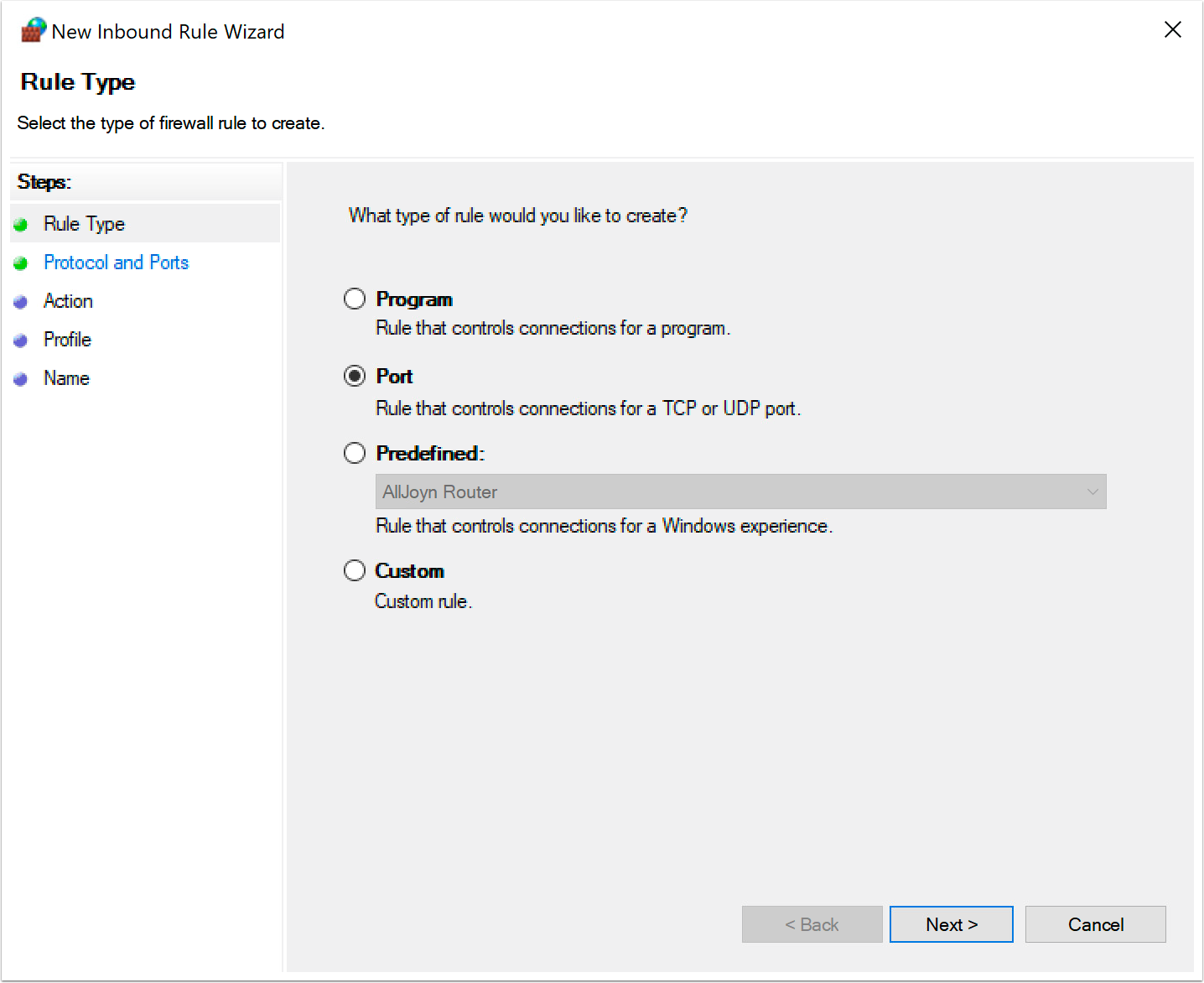Click the status dot beside Name

21,378
